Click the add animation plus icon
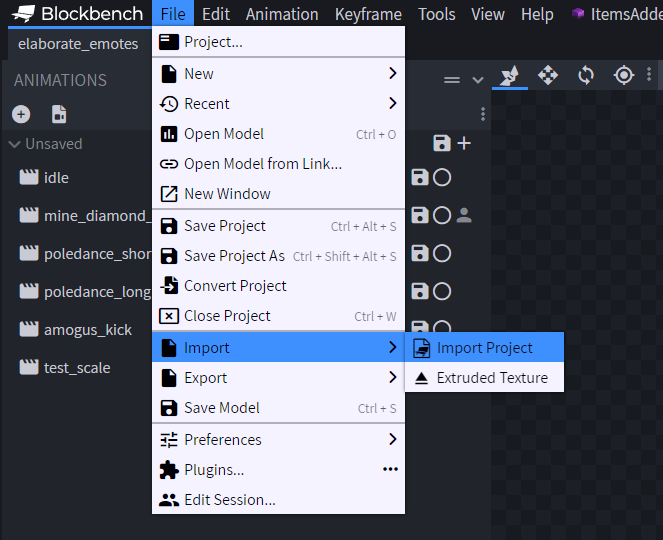663x540 pixels. 21,114
